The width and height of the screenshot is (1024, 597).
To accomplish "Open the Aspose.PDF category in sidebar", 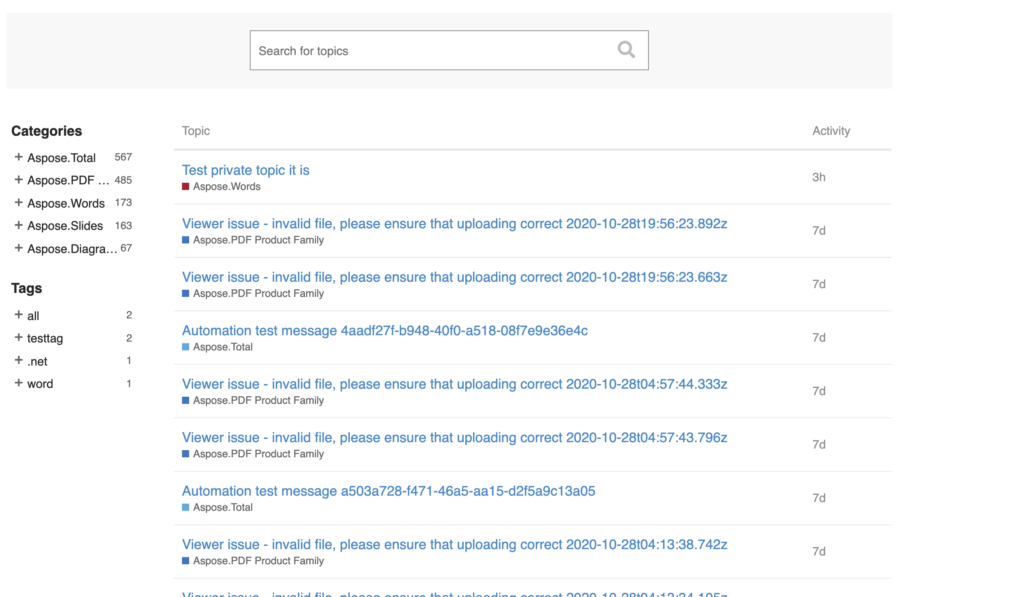I will [68, 180].
